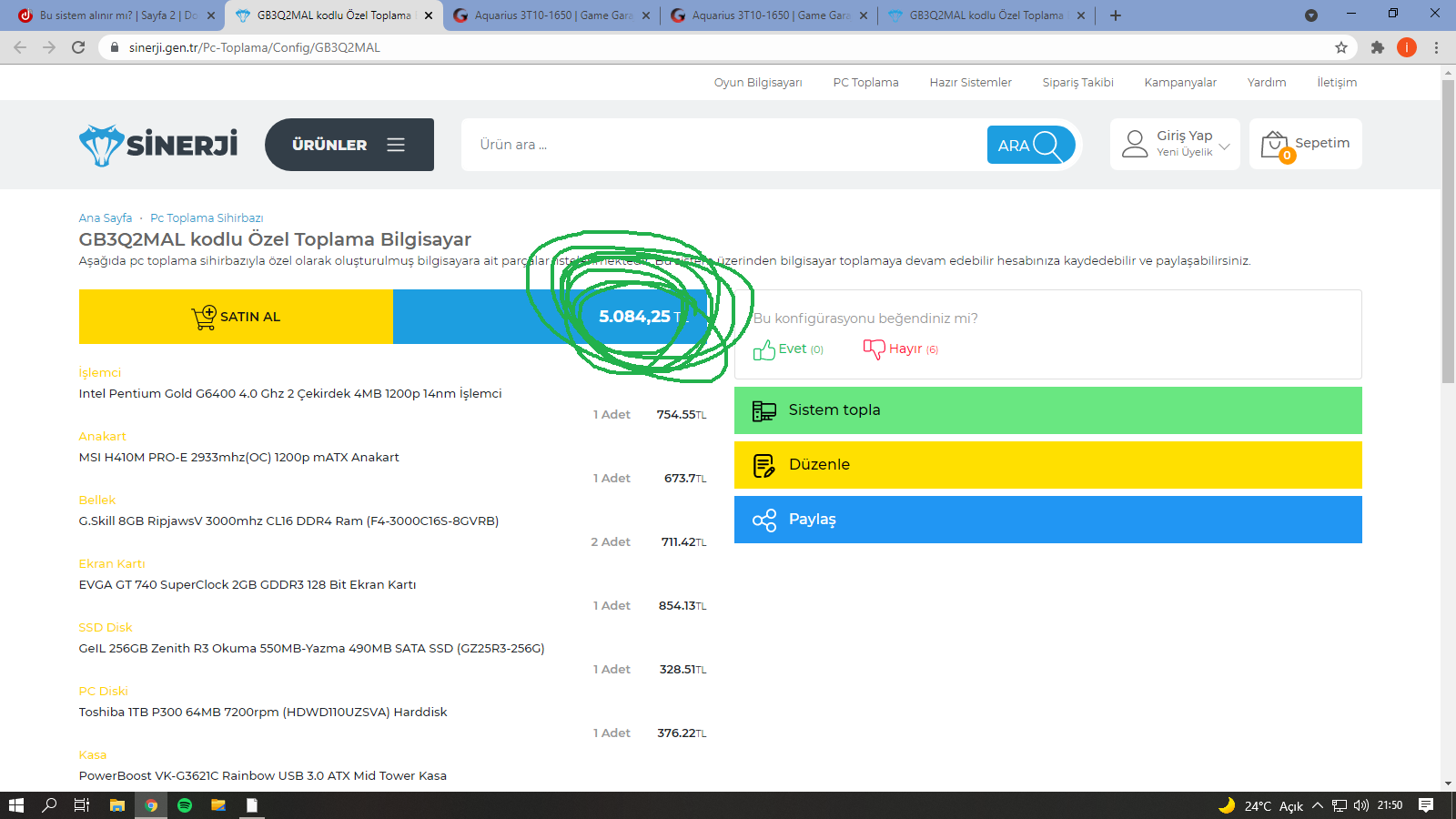The image size is (1456, 819).
Task: Open PC Toplama menu item
Action: (865, 83)
